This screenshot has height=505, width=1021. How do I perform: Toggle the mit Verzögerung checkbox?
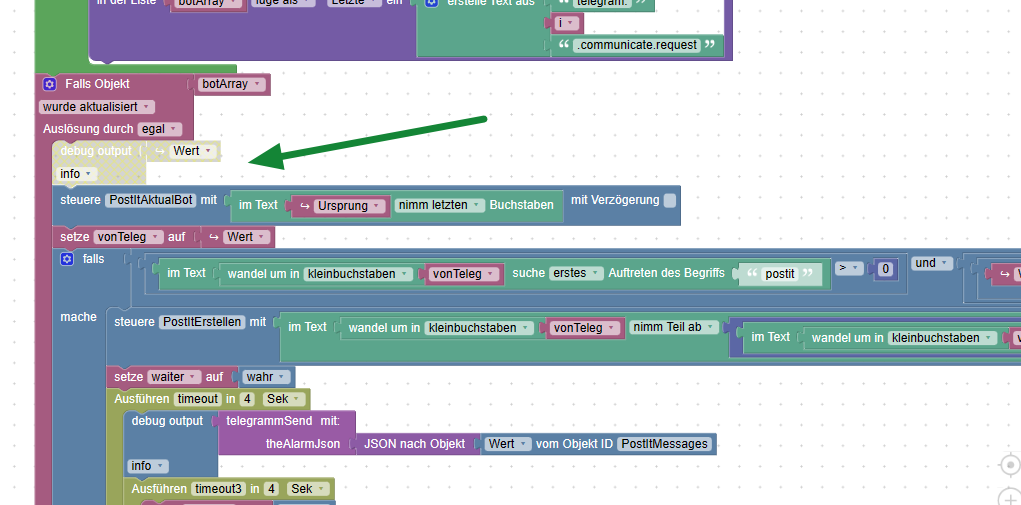pos(670,200)
